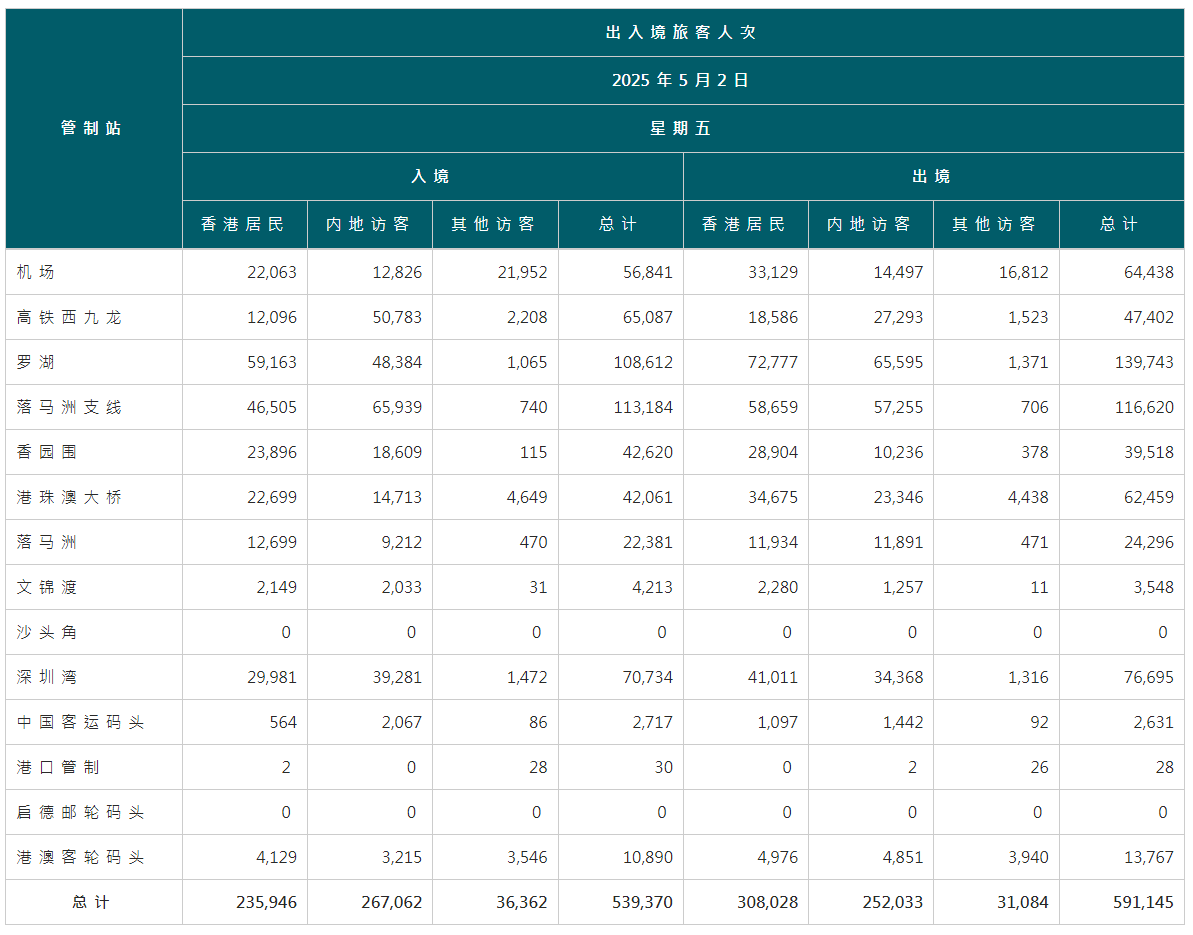Click the 中国客运码头 row label
The image size is (1193, 935).
(x=80, y=722)
